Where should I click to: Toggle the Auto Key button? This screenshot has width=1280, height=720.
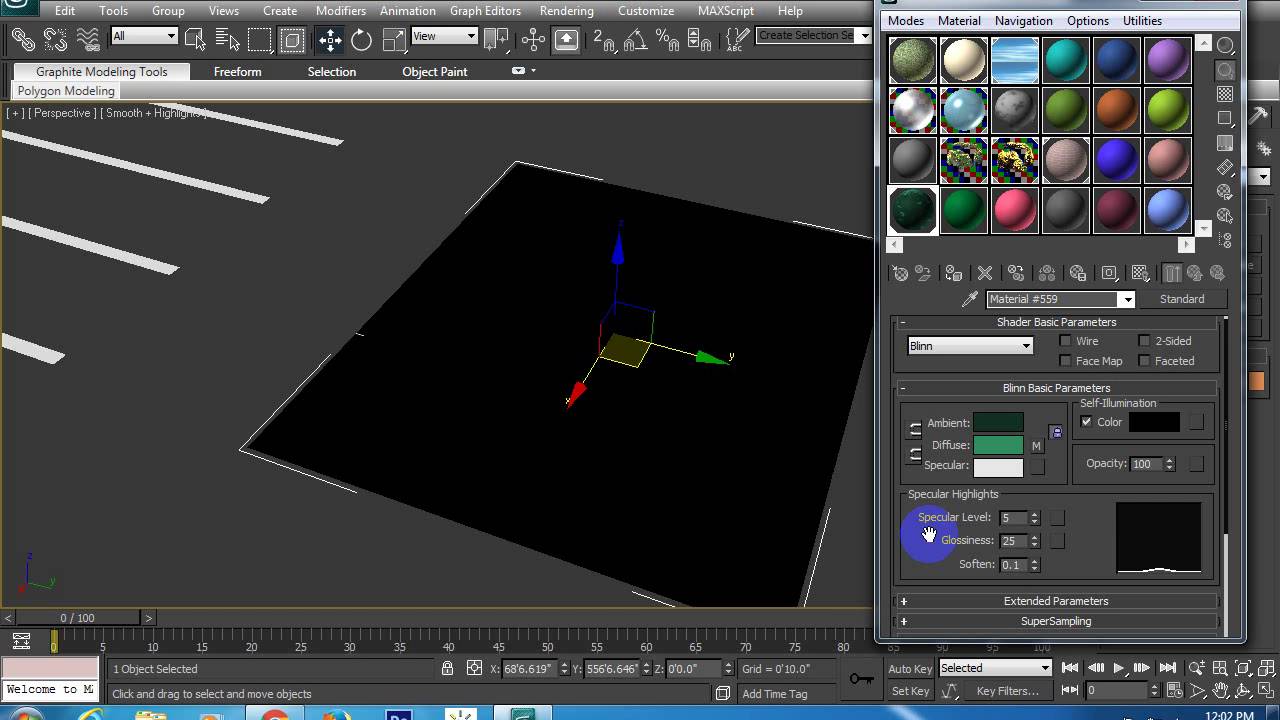click(910, 668)
